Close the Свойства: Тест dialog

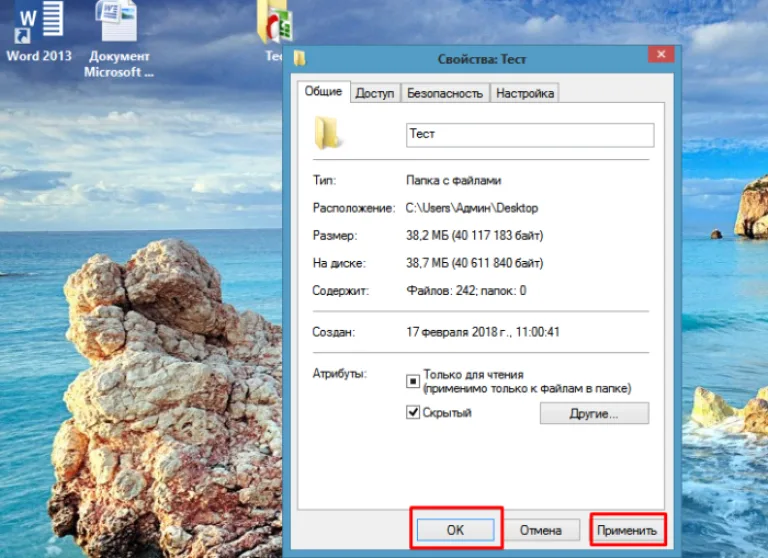[x=661, y=54]
